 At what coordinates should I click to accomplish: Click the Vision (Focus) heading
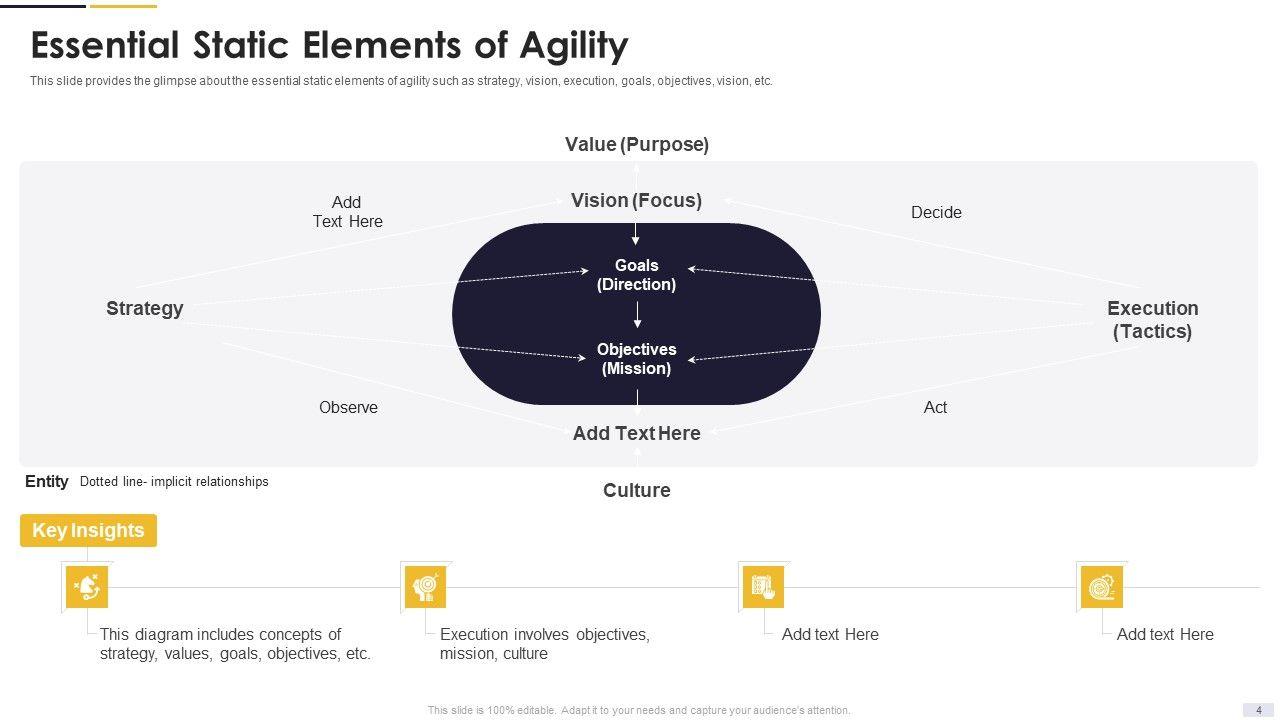tap(636, 201)
